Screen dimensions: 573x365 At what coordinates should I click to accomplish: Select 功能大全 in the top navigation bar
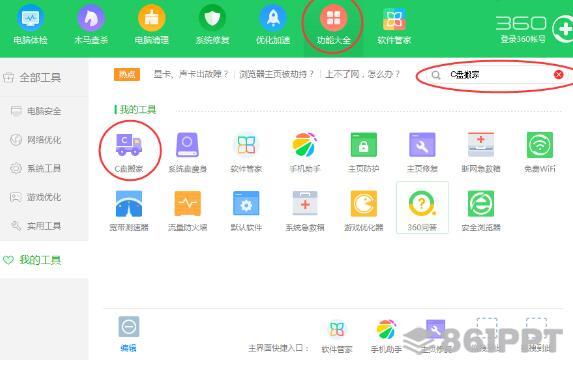tap(333, 26)
